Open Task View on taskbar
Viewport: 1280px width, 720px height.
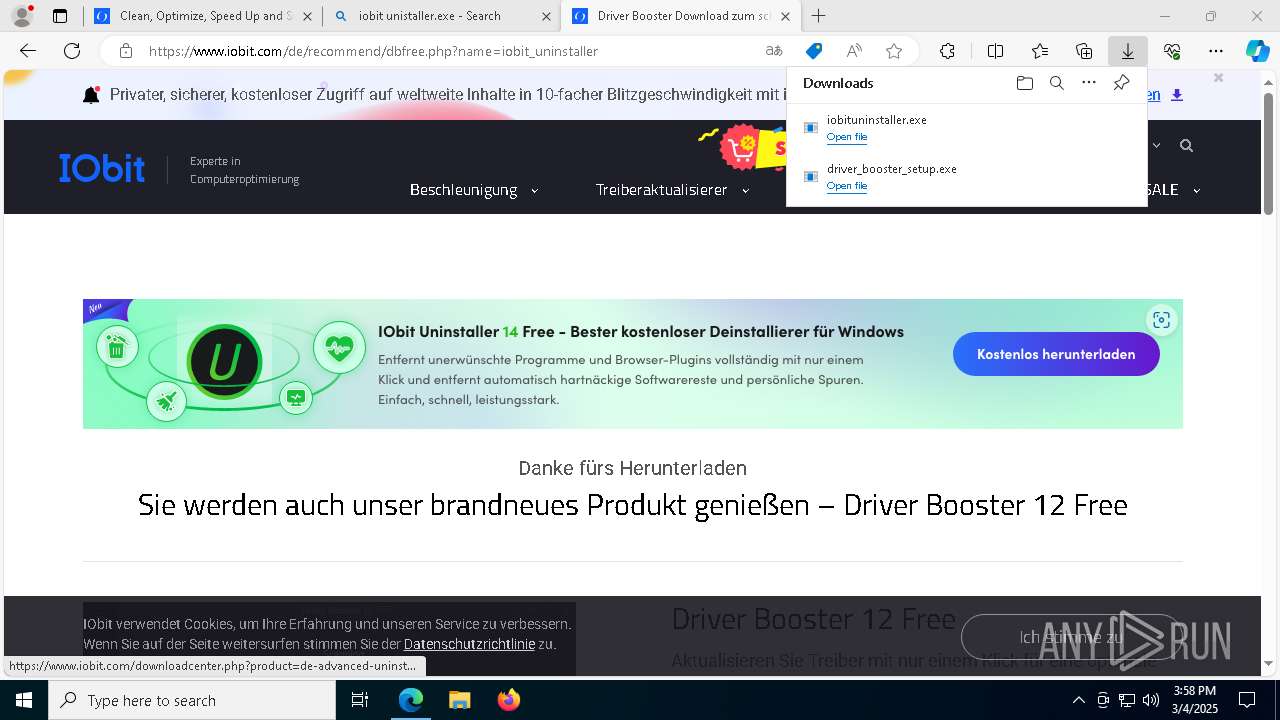point(360,700)
